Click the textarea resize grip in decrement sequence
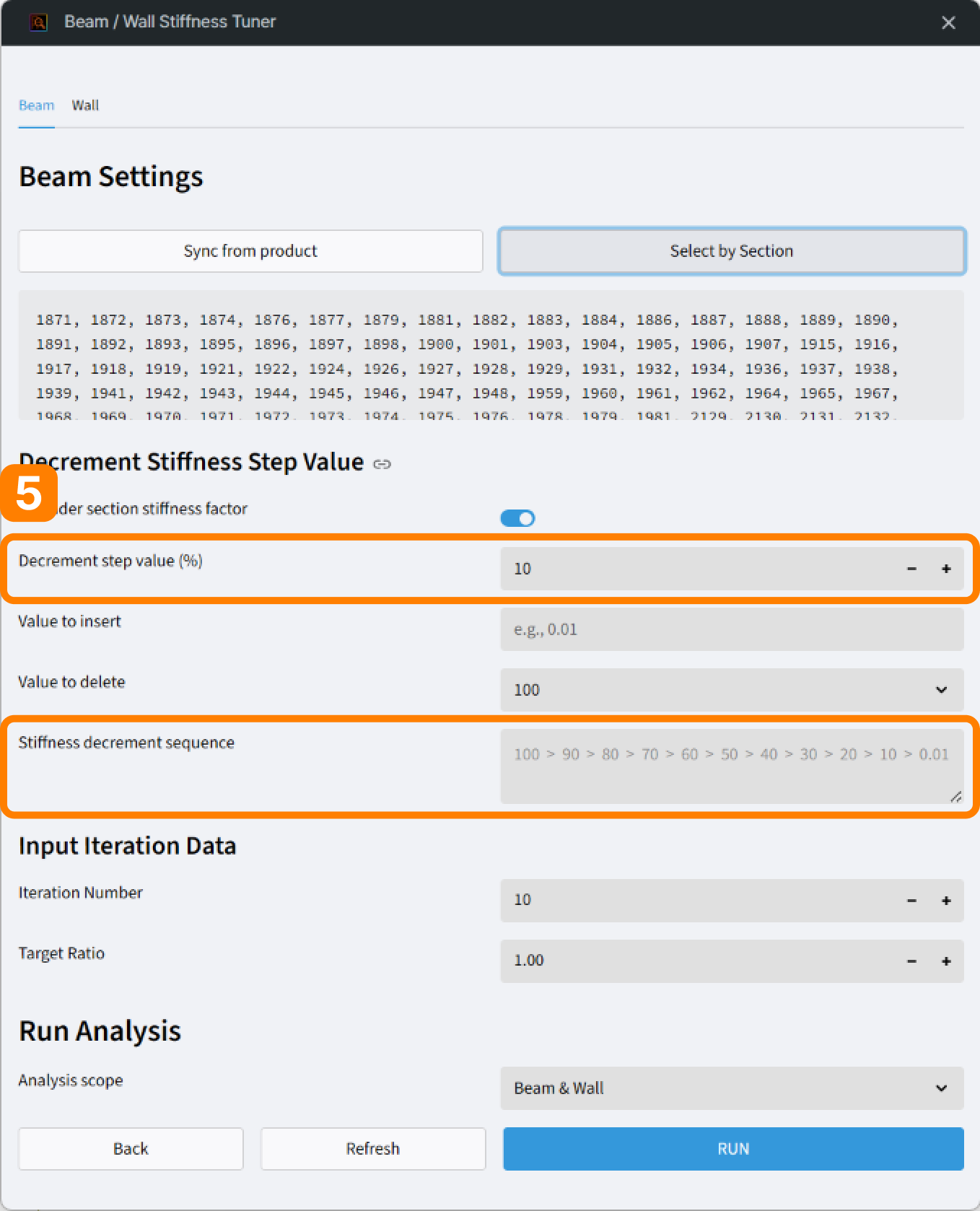980x1211 pixels. tap(955, 796)
